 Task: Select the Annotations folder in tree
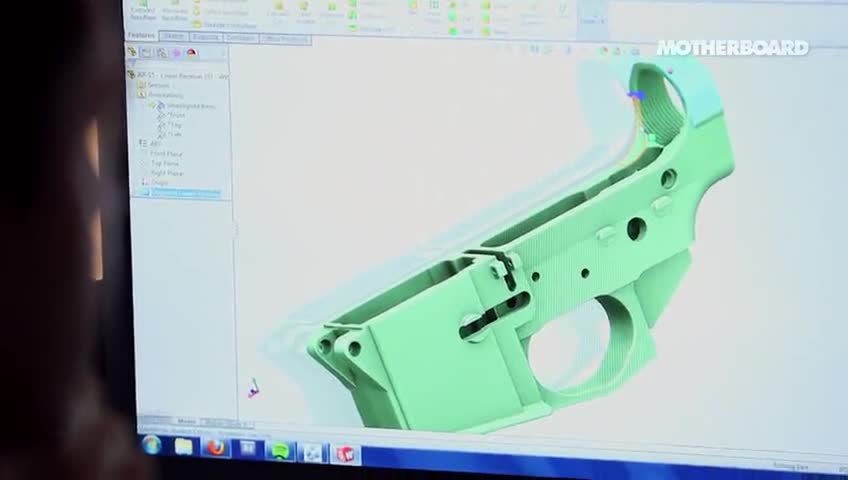point(160,95)
